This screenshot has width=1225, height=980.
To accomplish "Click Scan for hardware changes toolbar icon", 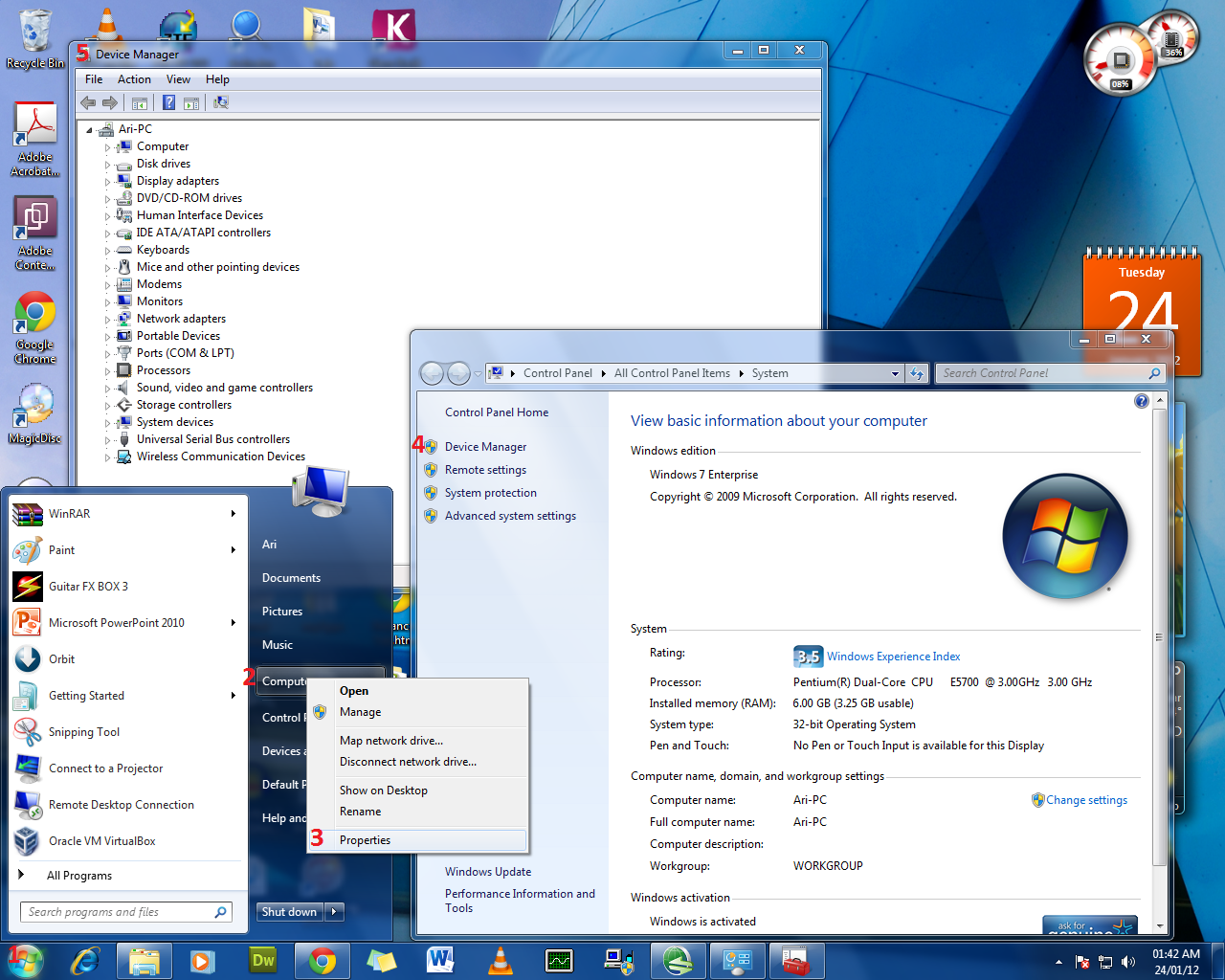I will point(221,102).
